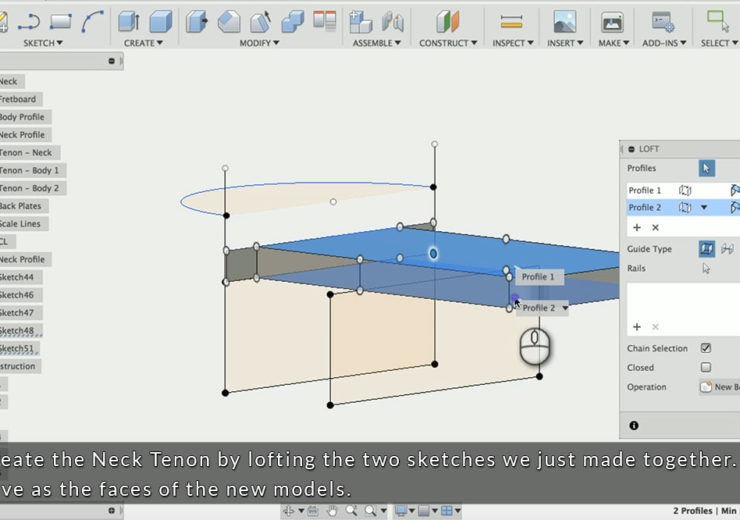Add a profile with the plus button

point(636,228)
